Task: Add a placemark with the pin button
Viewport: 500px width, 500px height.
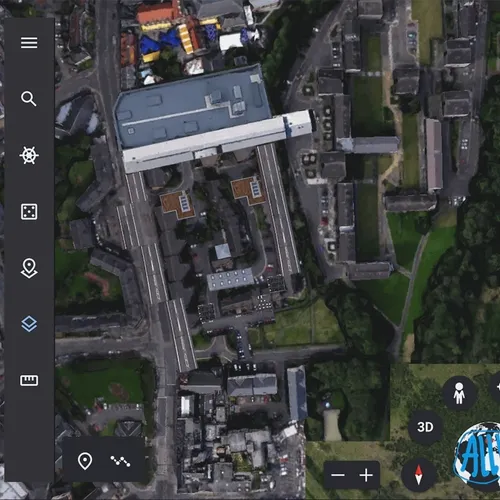Action: click(85, 461)
